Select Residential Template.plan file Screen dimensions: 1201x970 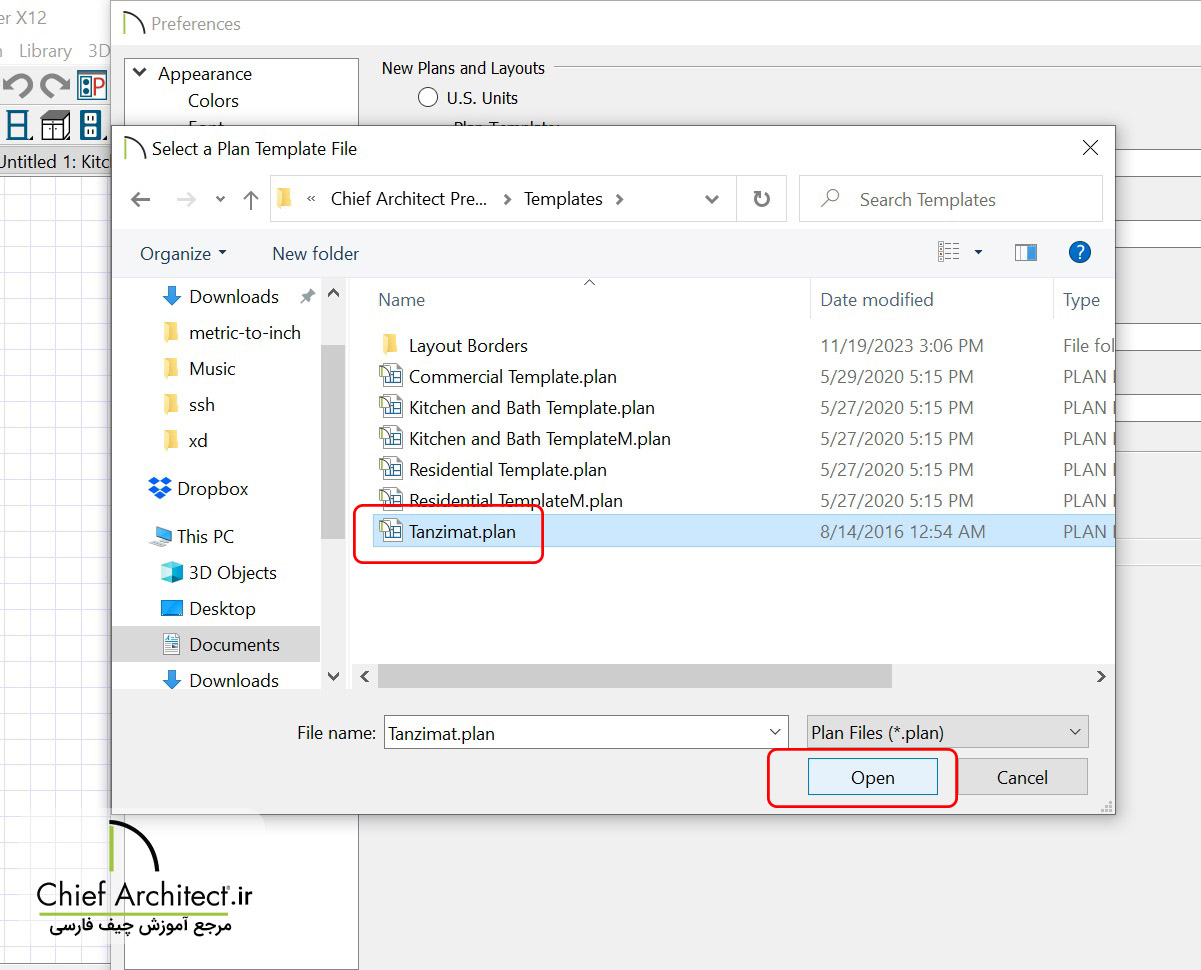(x=507, y=470)
